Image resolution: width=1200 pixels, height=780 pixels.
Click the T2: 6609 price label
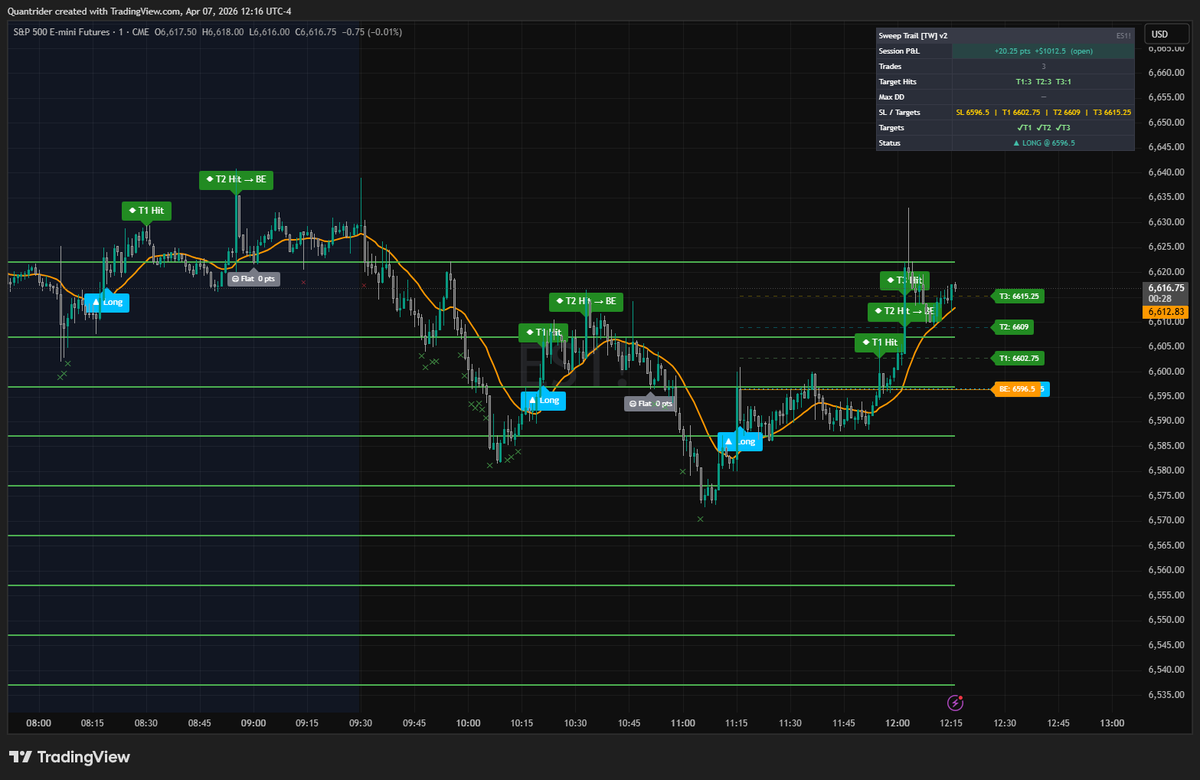tap(1011, 327)
